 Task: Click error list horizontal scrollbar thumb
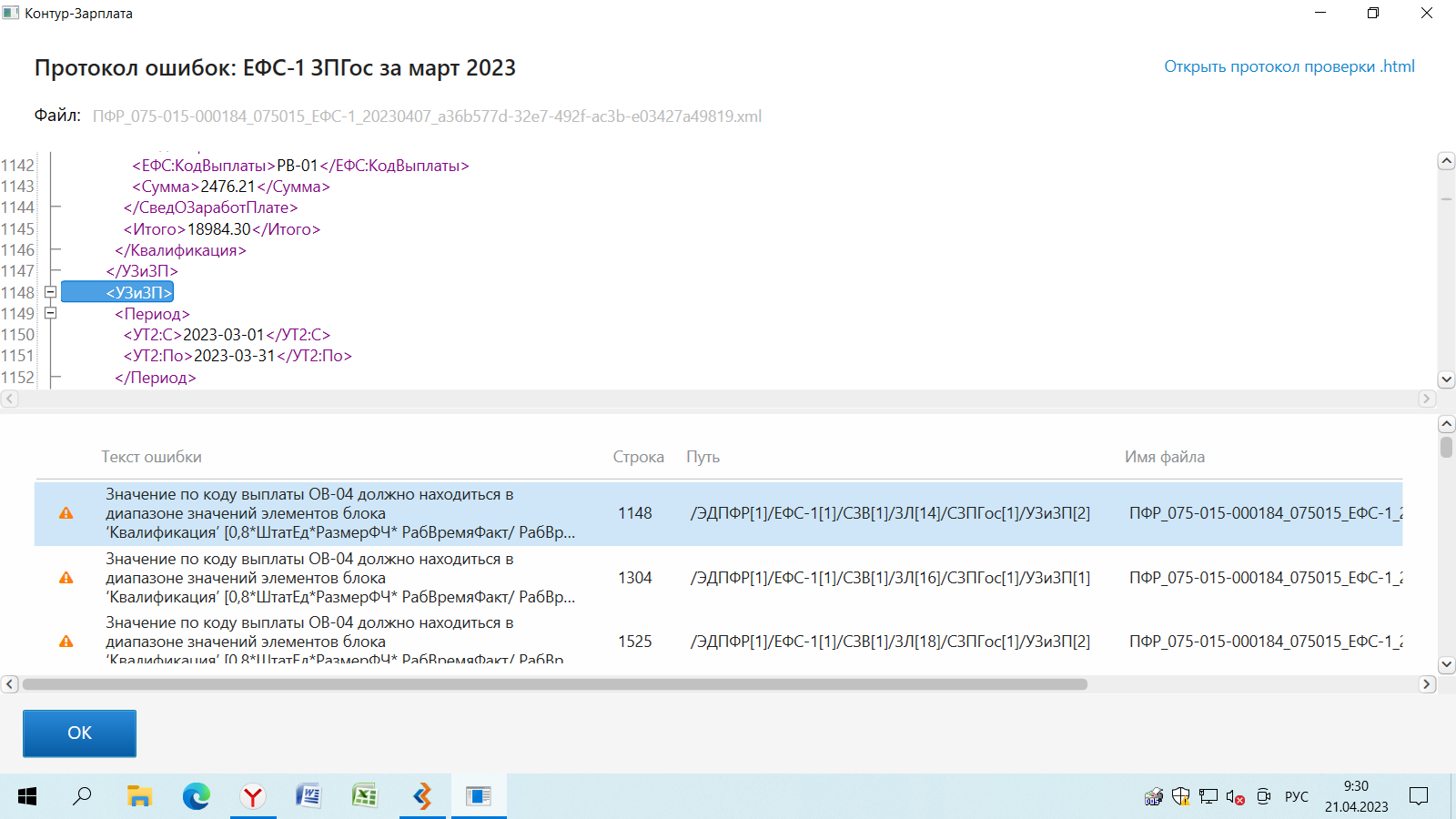tap(555, 684)
